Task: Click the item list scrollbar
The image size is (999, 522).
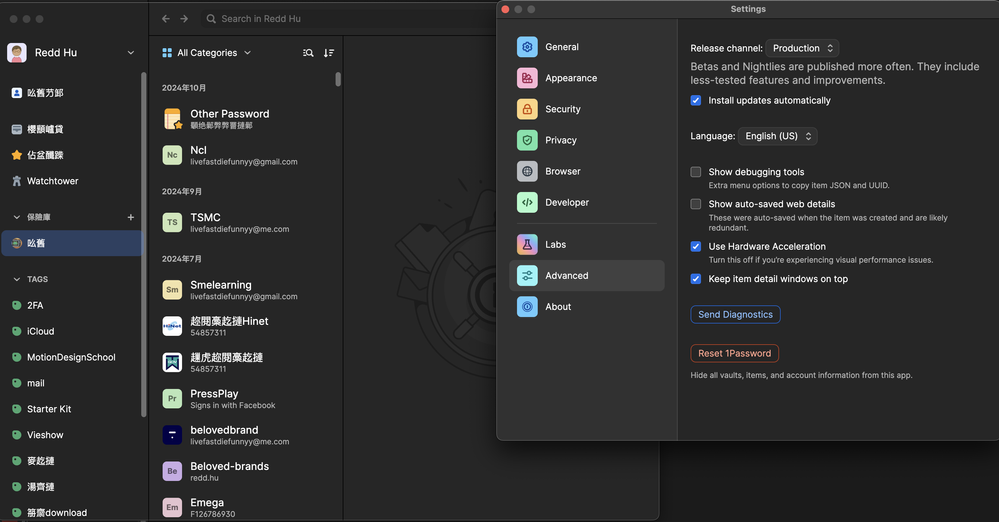Action: point(338,79)
